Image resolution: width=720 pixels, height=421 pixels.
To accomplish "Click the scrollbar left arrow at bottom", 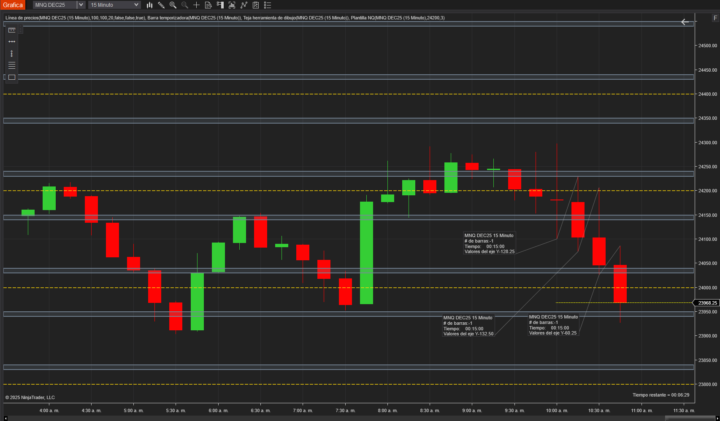I will tap(6, 418).
